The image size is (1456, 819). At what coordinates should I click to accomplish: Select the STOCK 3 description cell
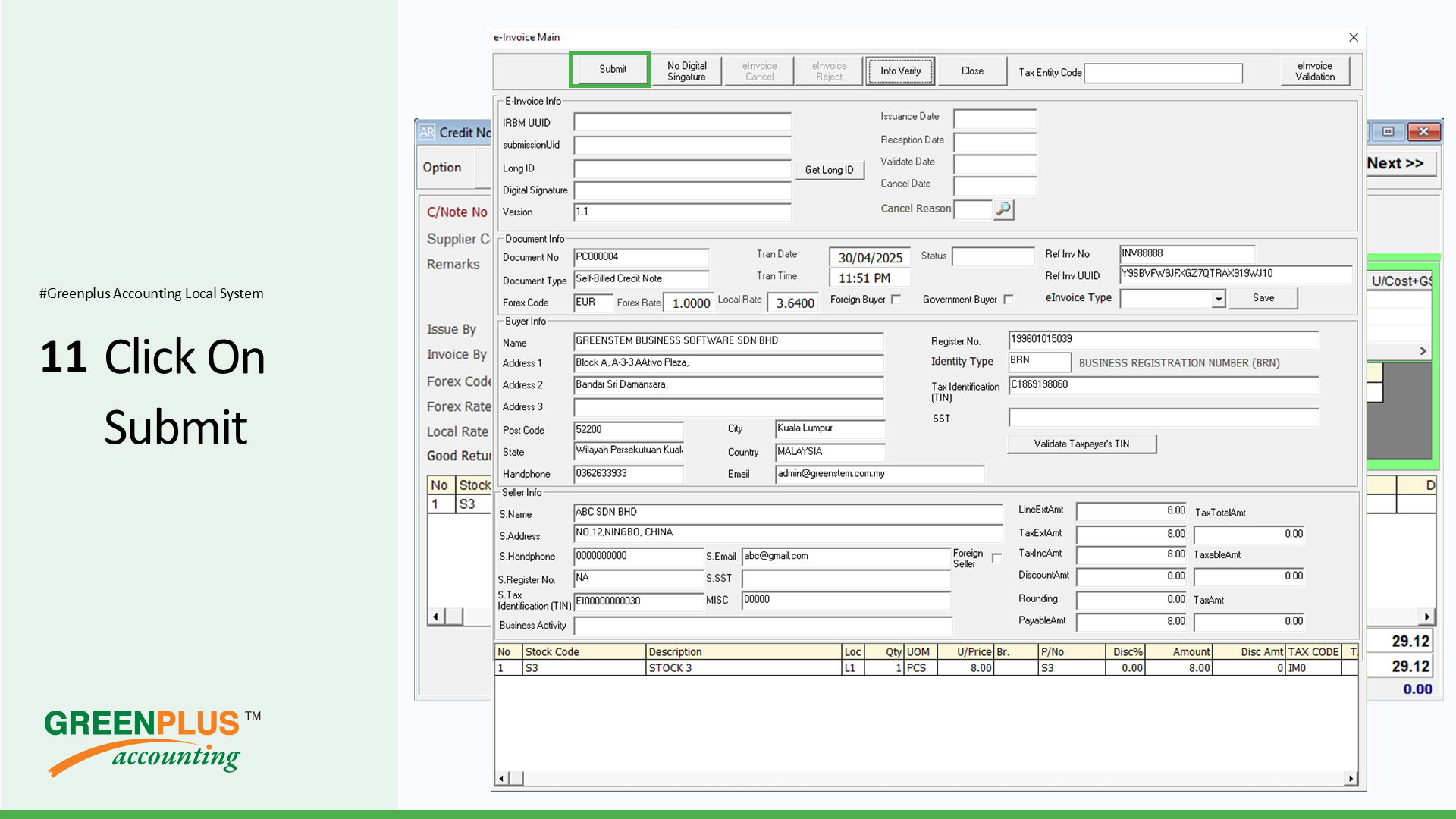click(744, 668)
